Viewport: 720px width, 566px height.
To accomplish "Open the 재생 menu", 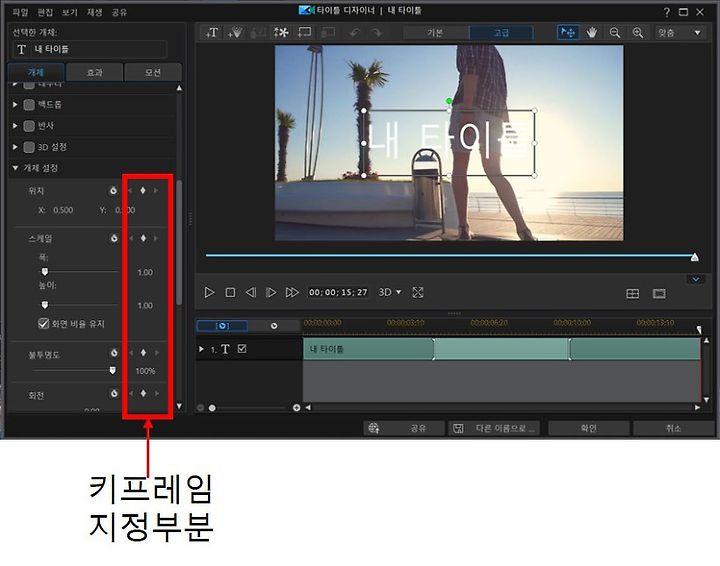I will [95, 12].
